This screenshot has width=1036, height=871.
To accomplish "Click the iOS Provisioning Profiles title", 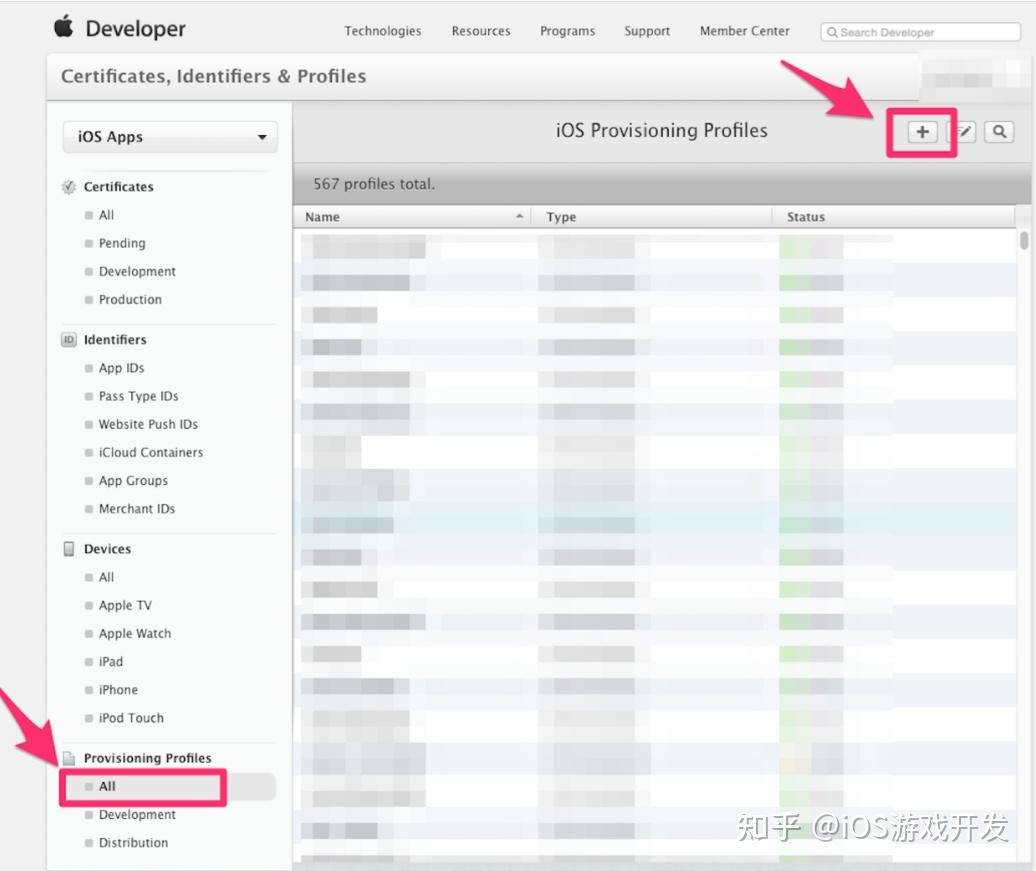I will 661,131.
